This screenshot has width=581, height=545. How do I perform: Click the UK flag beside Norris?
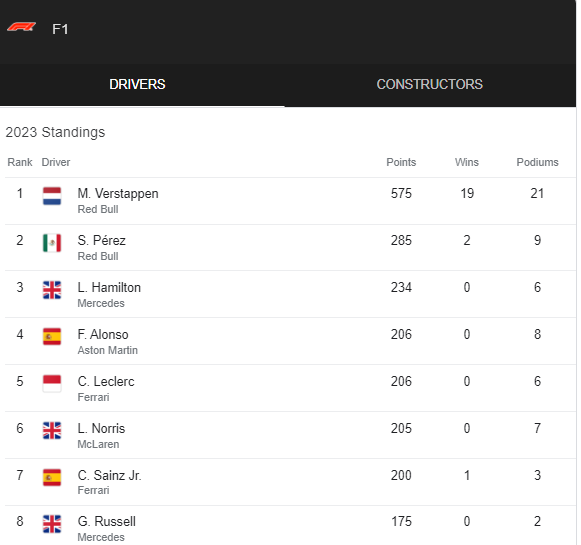[52, 431]
